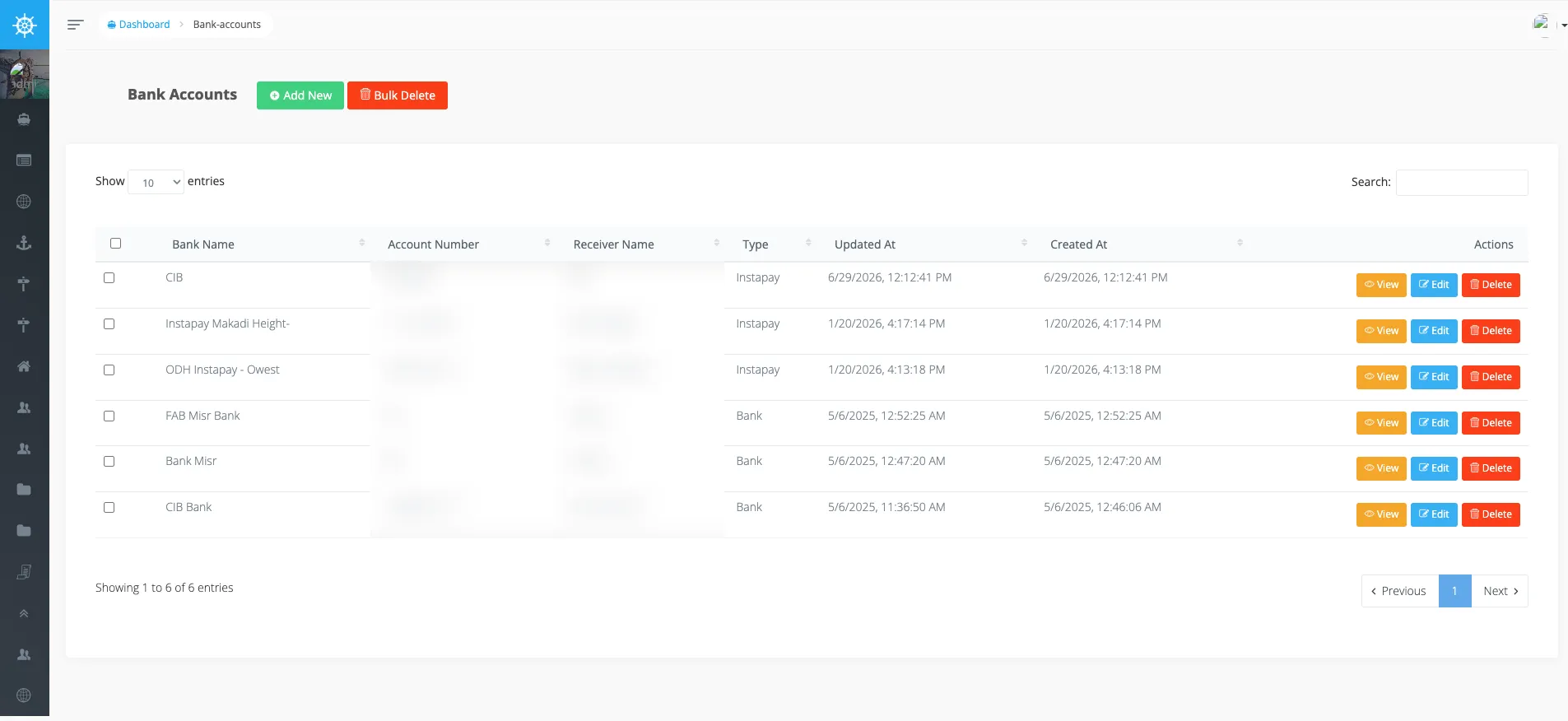Delete the FAB Misr Bank account
This screenshot has height=721, width=1568.
(1491, 423)
